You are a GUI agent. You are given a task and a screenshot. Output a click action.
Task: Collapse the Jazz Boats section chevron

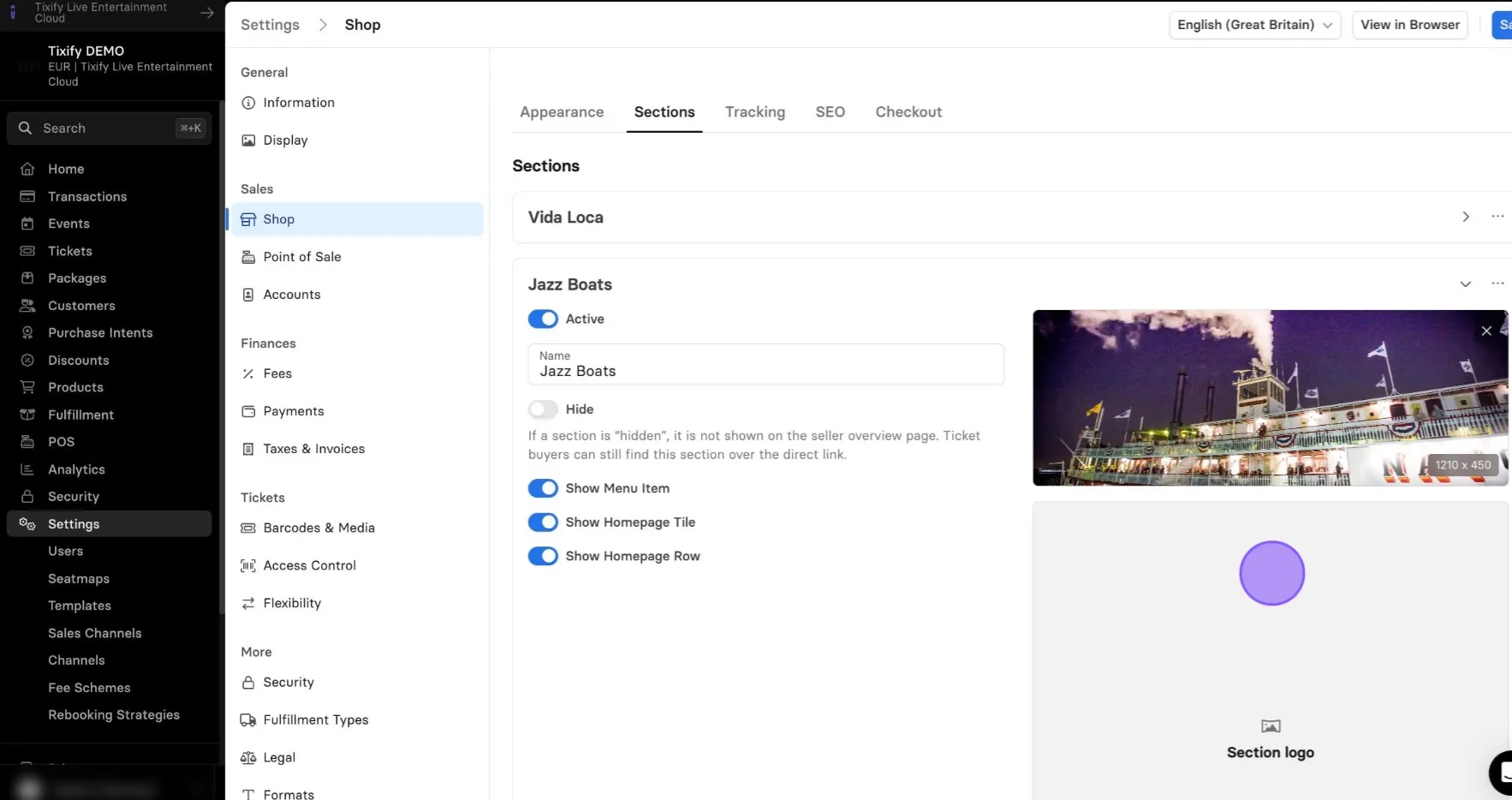(1466, 284)
